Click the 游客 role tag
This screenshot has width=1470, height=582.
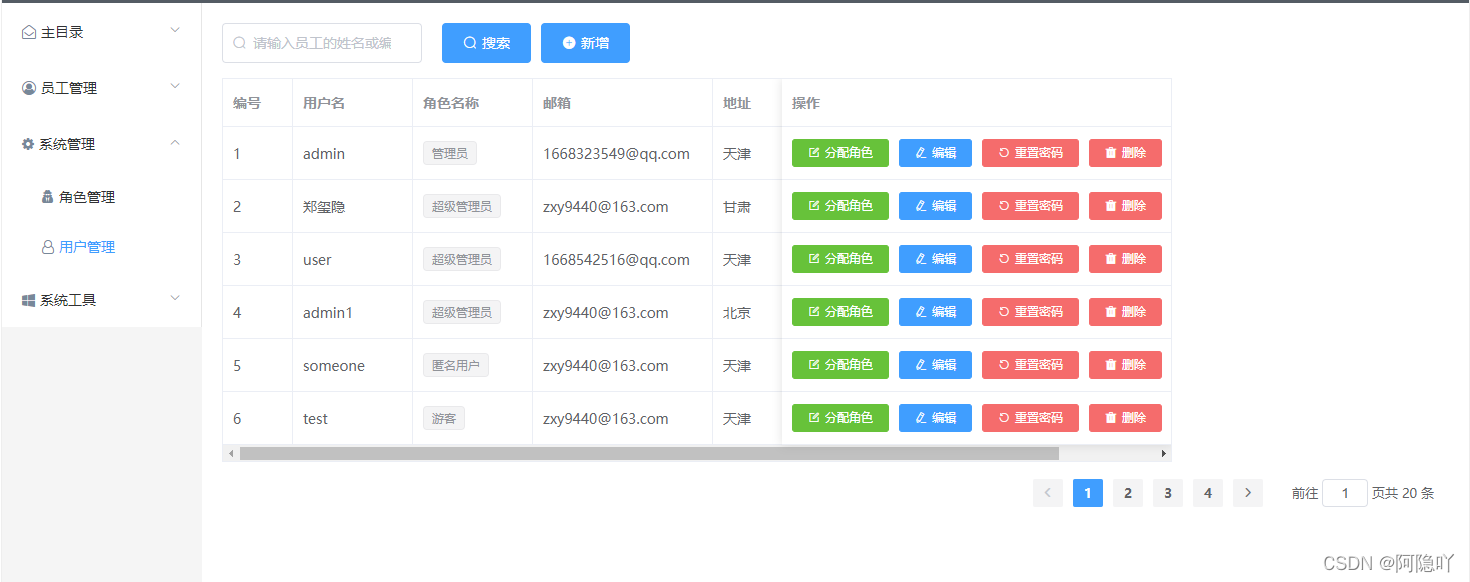click(x=444, y=418)
